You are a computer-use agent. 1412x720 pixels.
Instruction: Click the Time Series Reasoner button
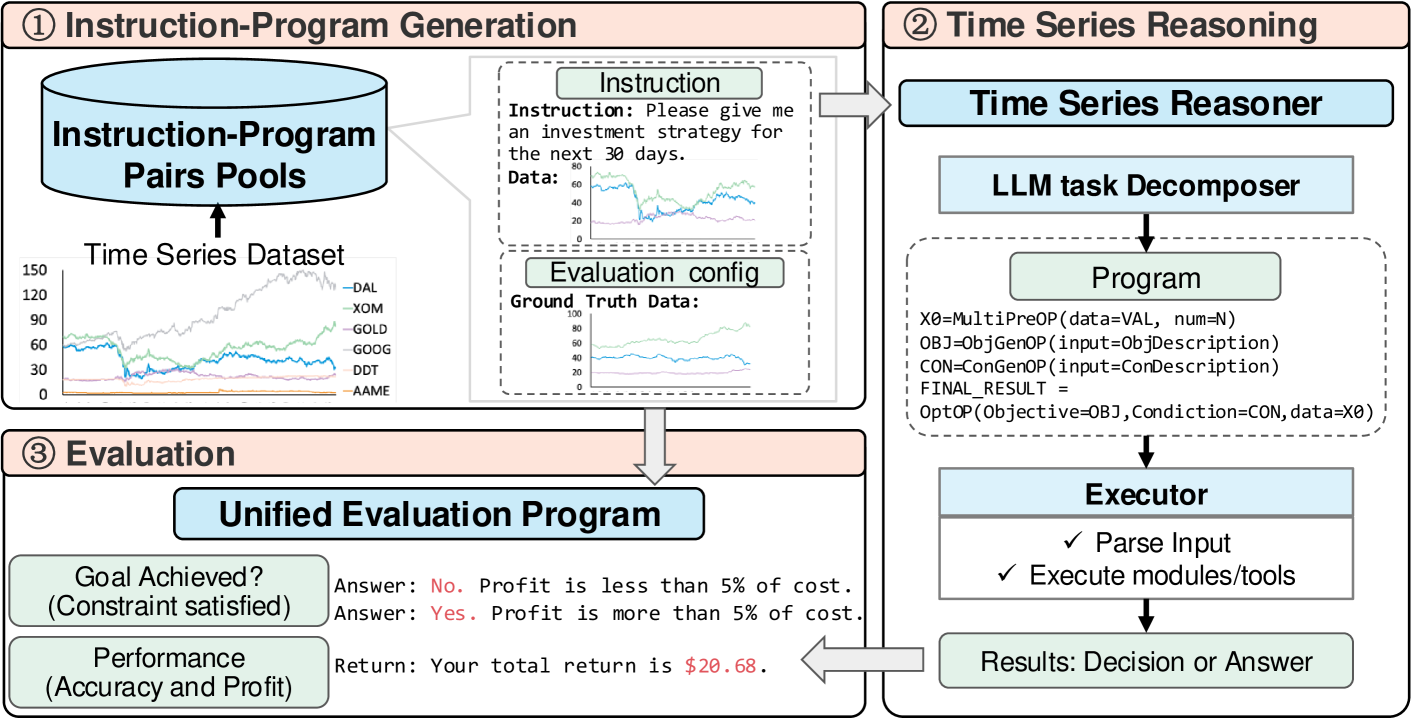coord(1145,103)
